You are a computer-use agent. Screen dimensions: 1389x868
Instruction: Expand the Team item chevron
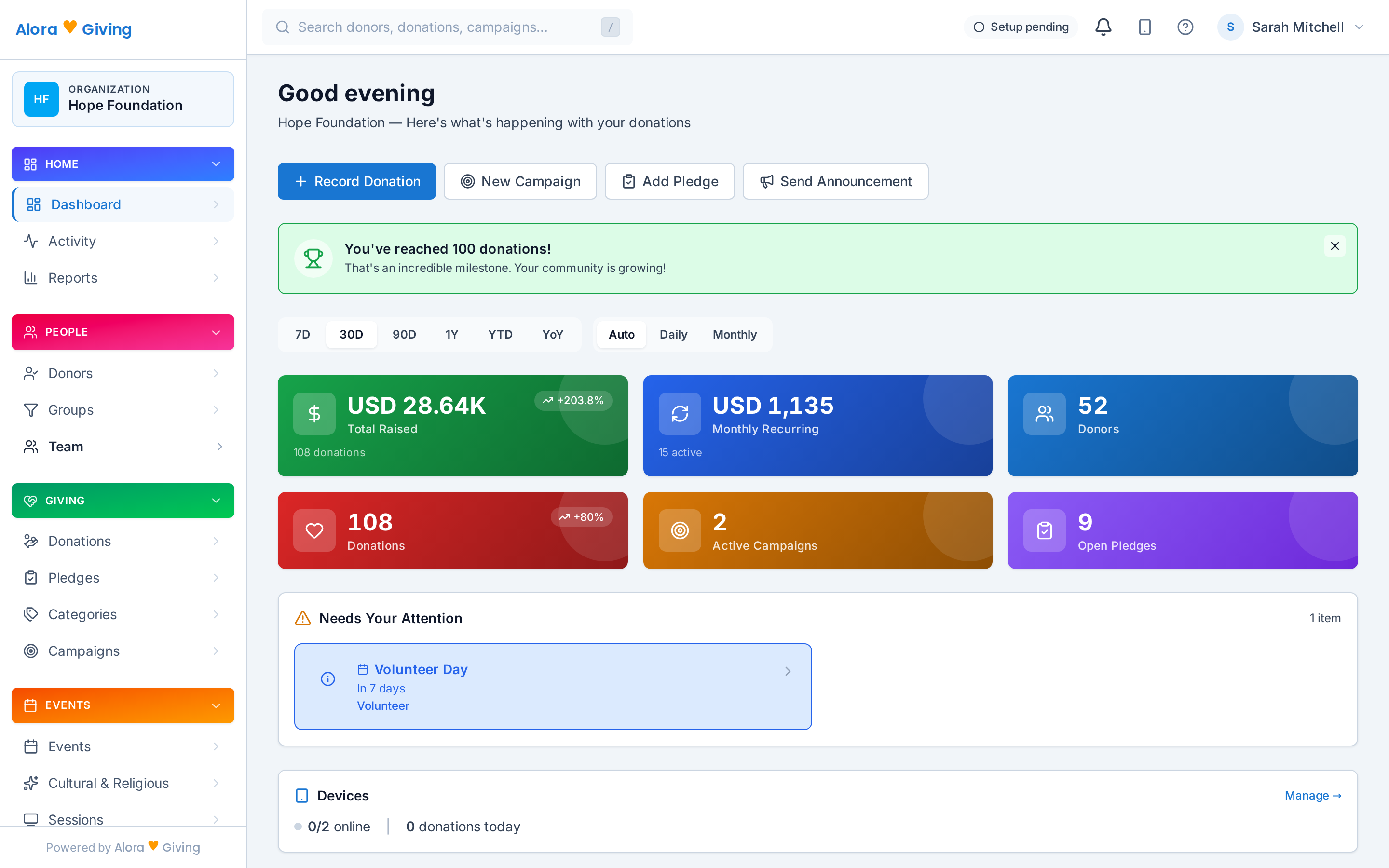[x=219, y=447]
